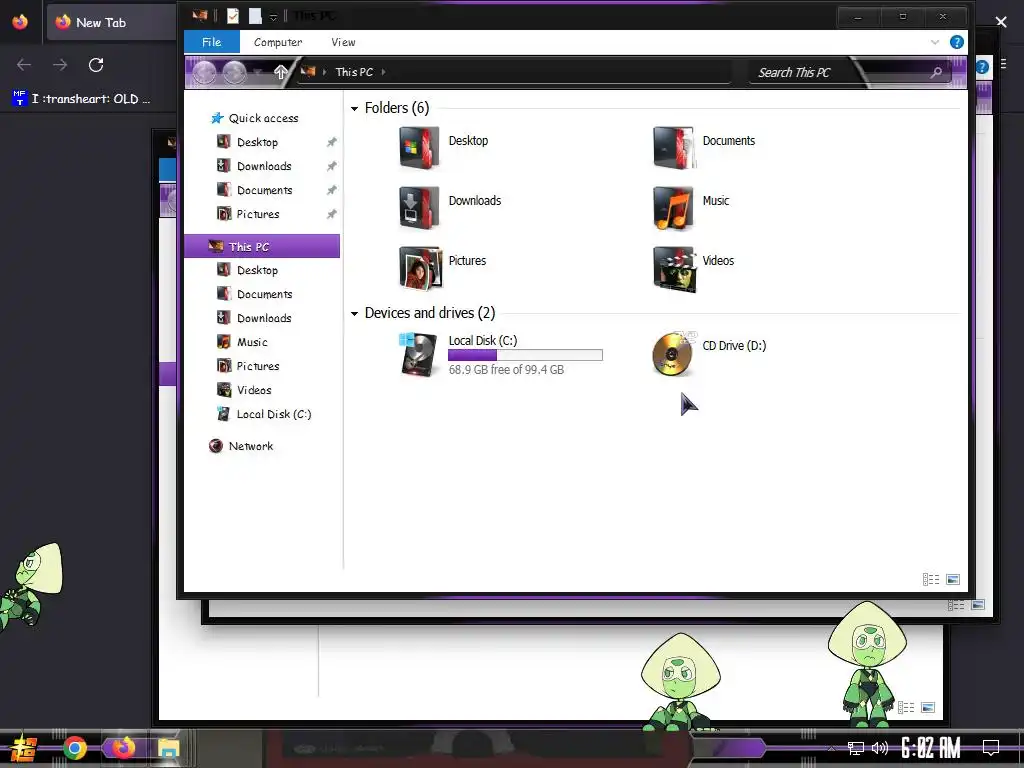Expand the ribbon with the chevron
The width and height of the screenshot is (1024, 768).
(935, 42)
